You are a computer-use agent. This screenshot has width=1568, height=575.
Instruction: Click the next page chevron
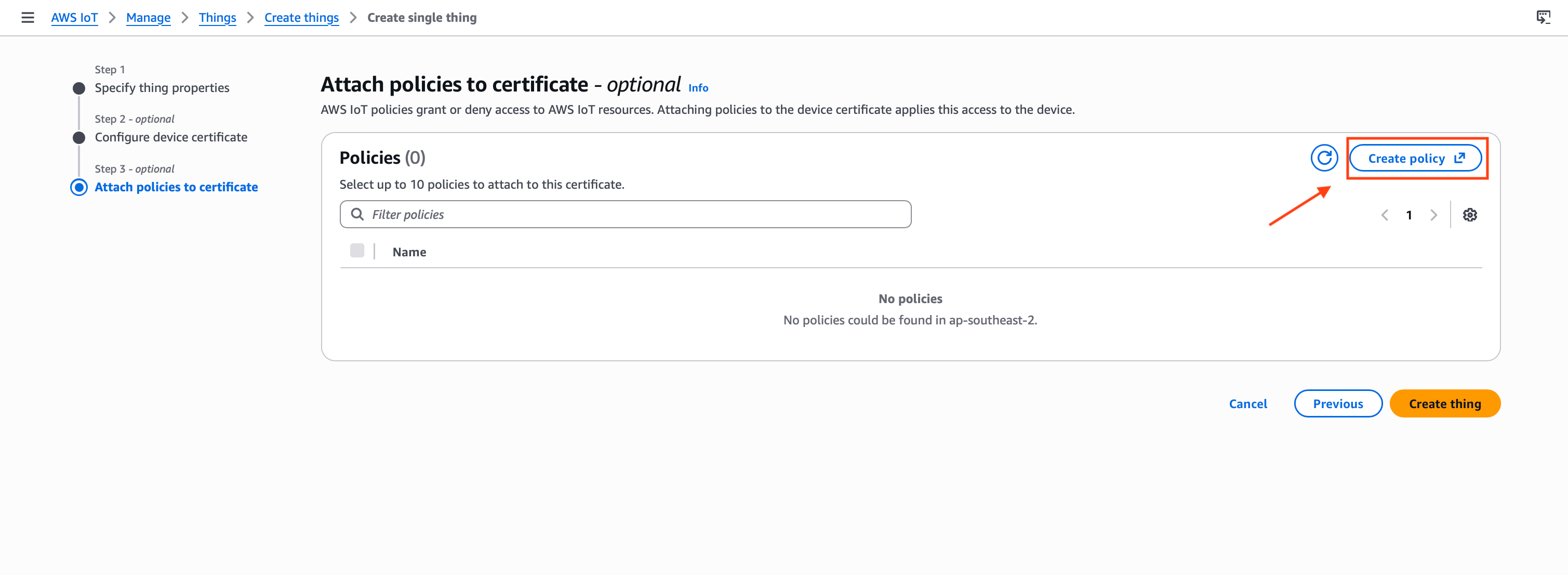[1434, 214]
